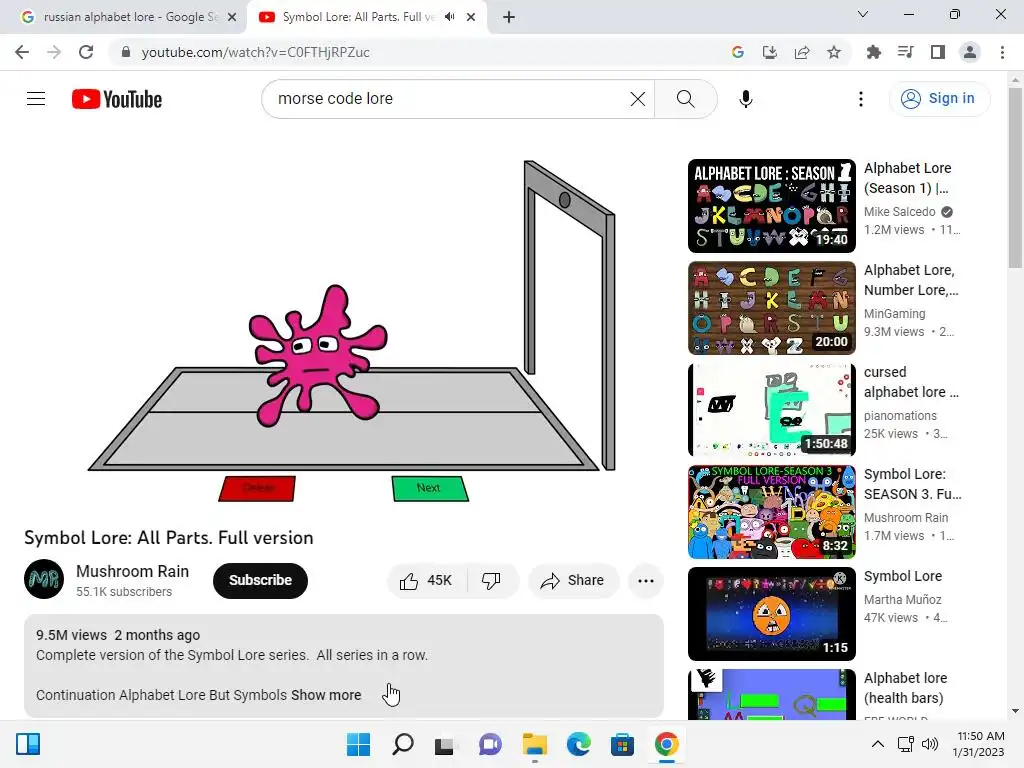Open the tab search dropdown chevron
The width and height of the screenshot is (1024, 768).
(x=863, y=14)
